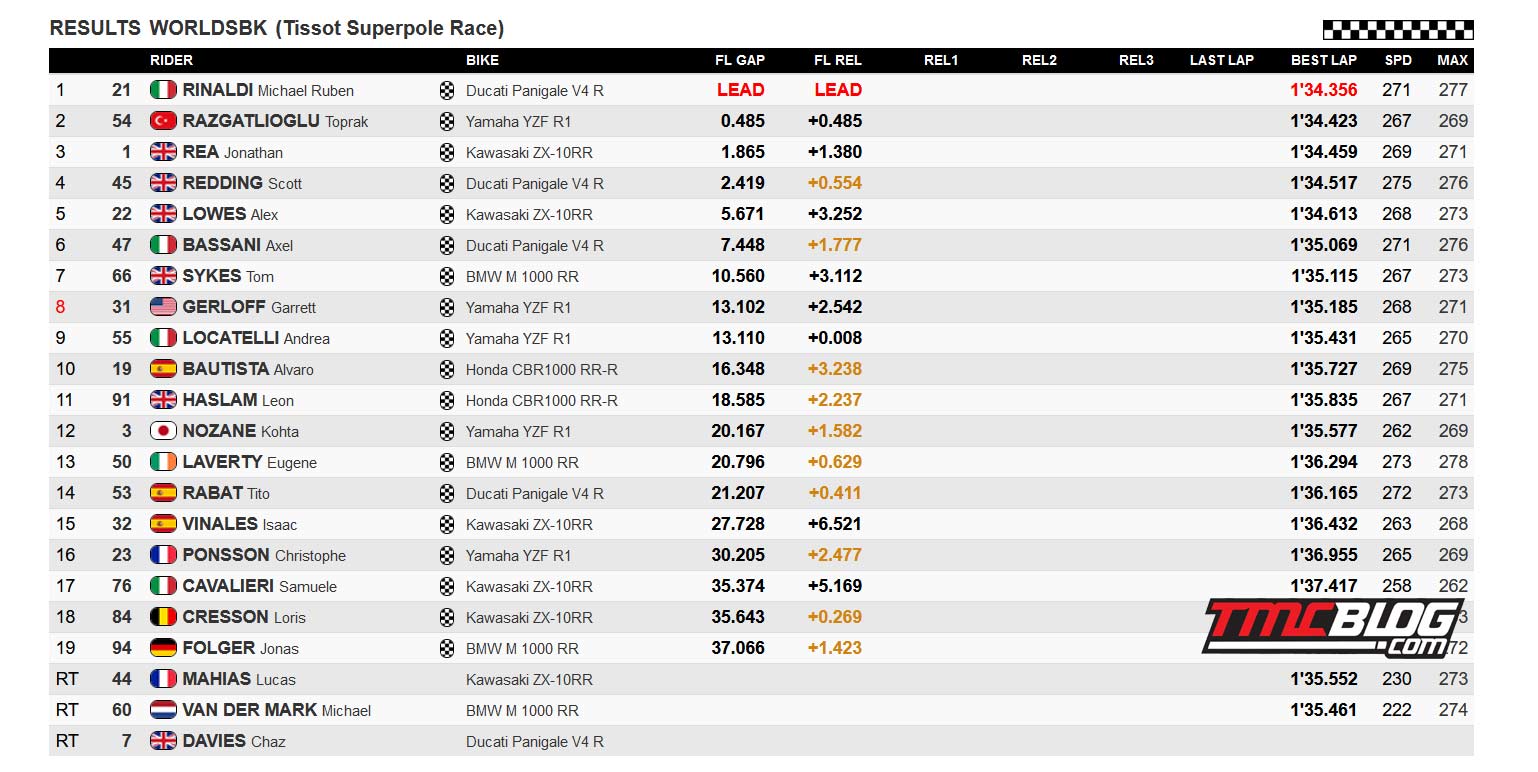Click the Yamaha YZF R1 cell for GERLOFF
The height and width of the screenshot is (772, 1538).
519,307
